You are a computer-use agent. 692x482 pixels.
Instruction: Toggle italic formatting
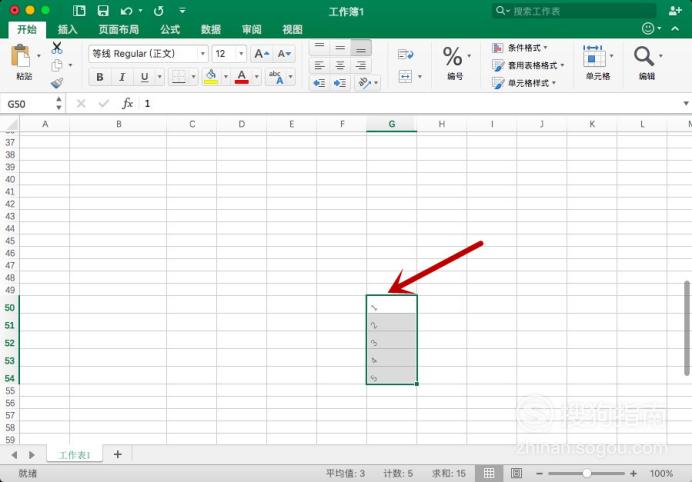[122, 77]
